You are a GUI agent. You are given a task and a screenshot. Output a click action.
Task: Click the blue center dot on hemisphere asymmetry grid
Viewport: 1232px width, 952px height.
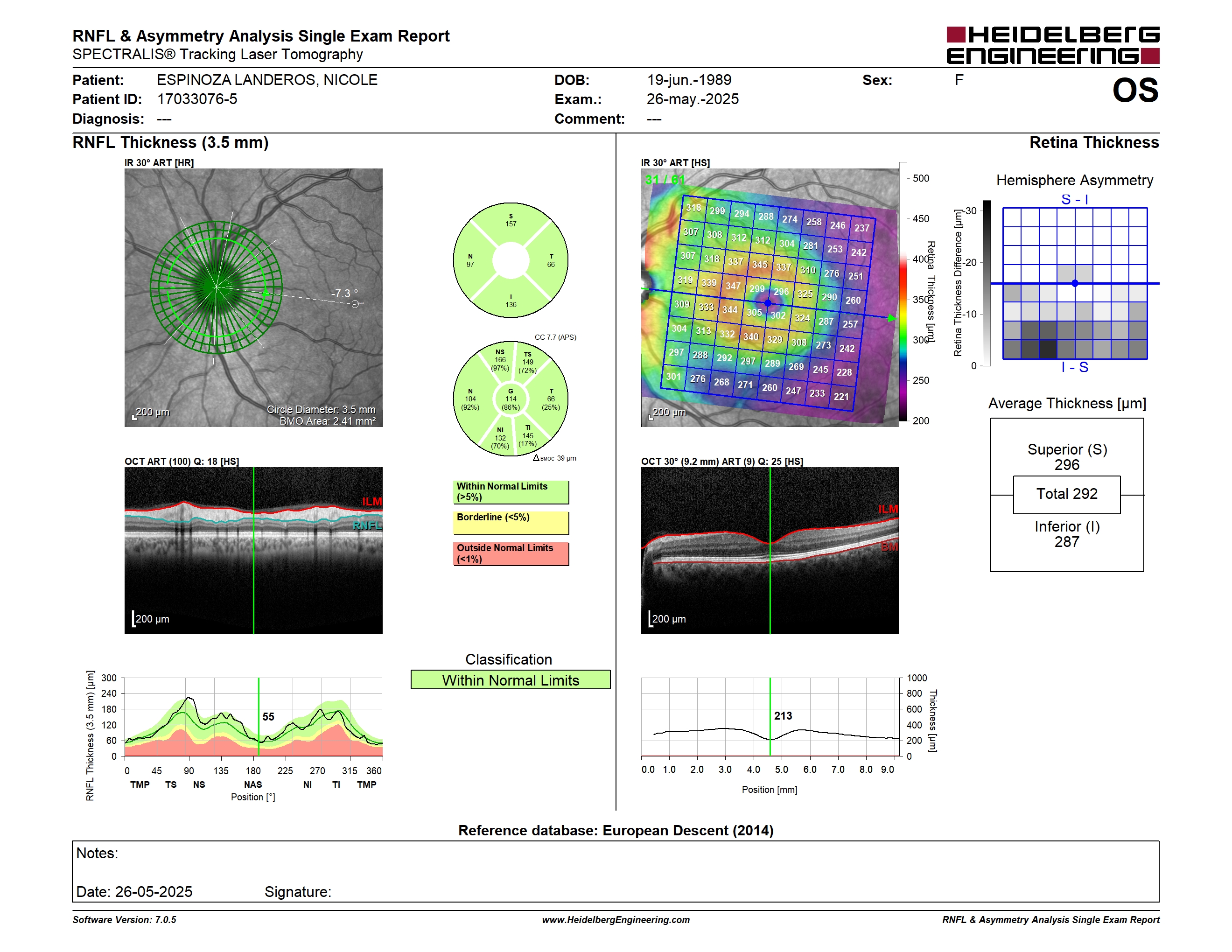point(1075,283)
